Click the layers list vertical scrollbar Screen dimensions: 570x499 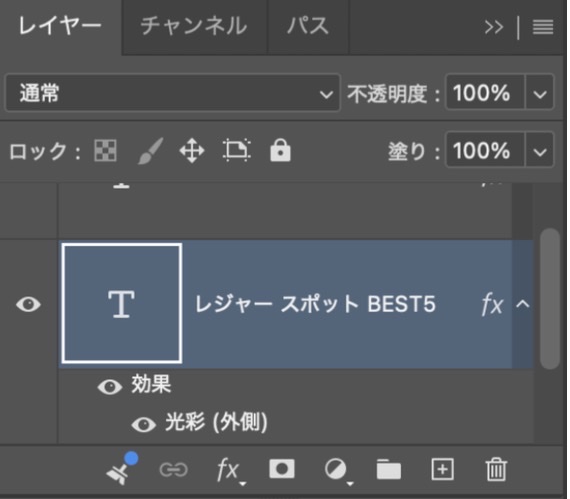(549, 299)
